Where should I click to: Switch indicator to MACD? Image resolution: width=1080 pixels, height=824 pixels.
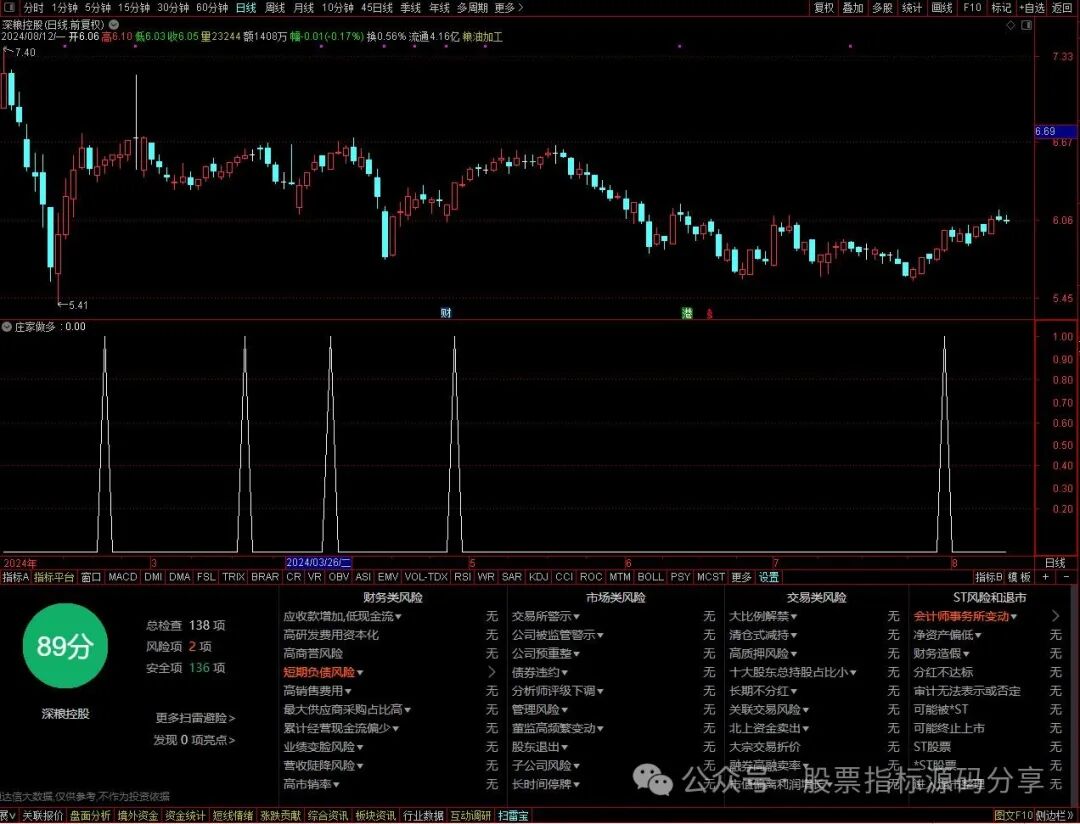click(123, 577)
